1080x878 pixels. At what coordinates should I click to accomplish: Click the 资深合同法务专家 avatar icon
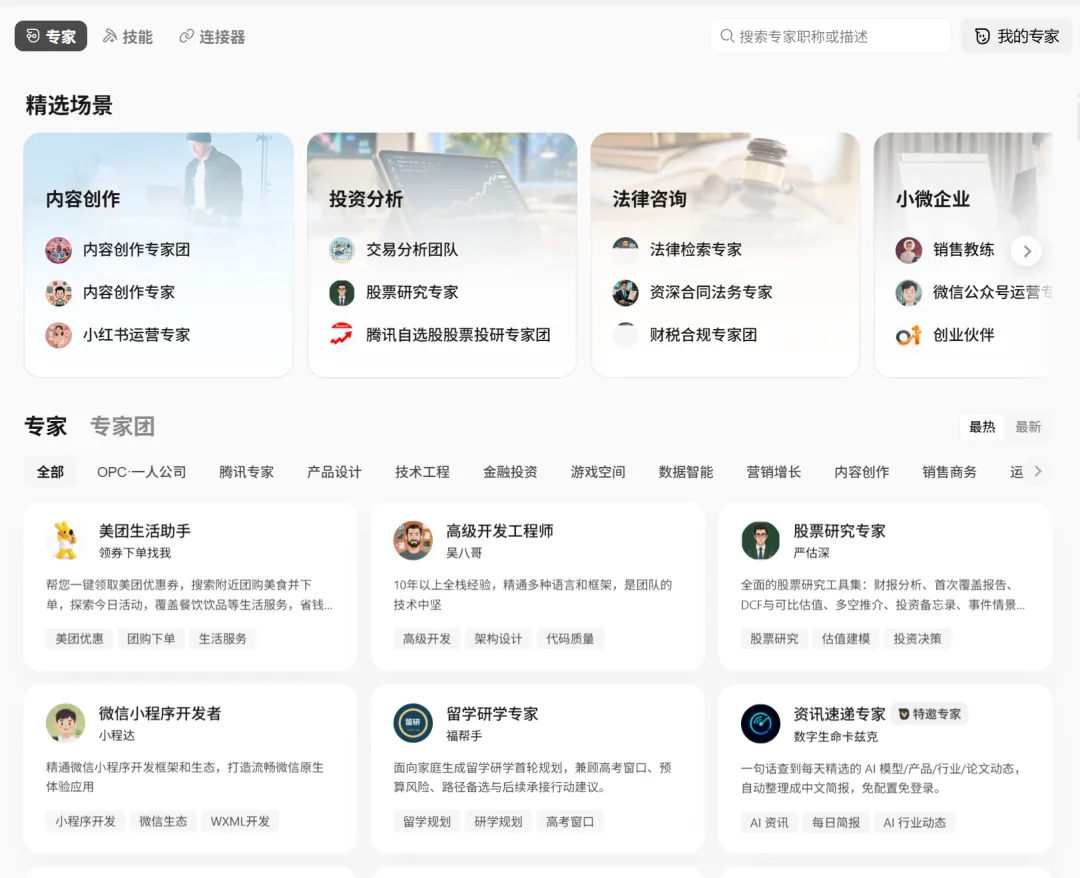[x=625, y=293]
